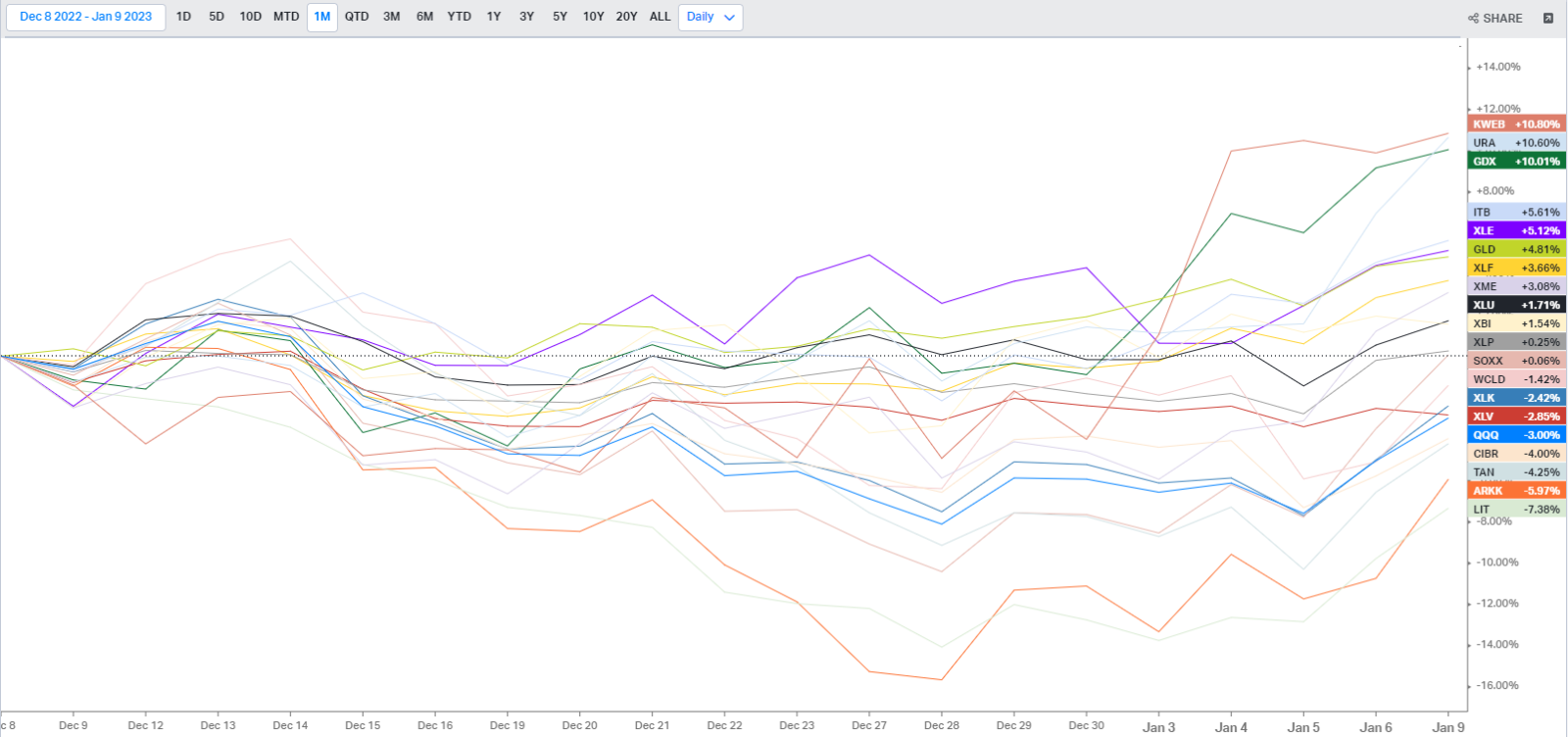Viewport: 1568px width, 737px height.
Task: Open chart in popout window icon
Action: click(1548, 19)
